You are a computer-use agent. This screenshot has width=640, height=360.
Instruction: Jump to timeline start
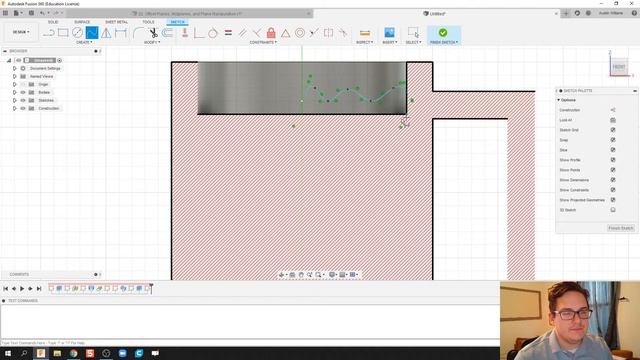6,289
